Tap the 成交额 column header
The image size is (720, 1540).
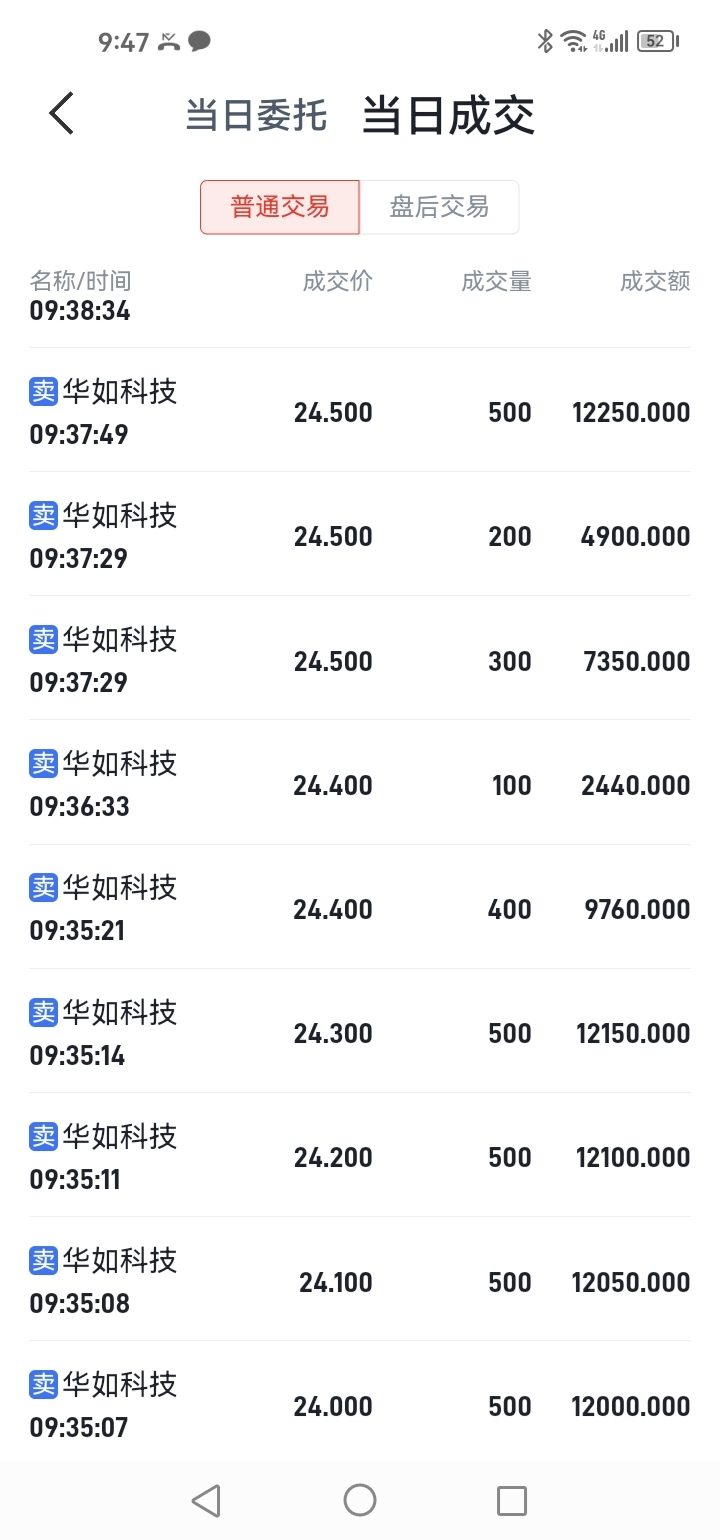pyautogui.click(x=655, y=281)
